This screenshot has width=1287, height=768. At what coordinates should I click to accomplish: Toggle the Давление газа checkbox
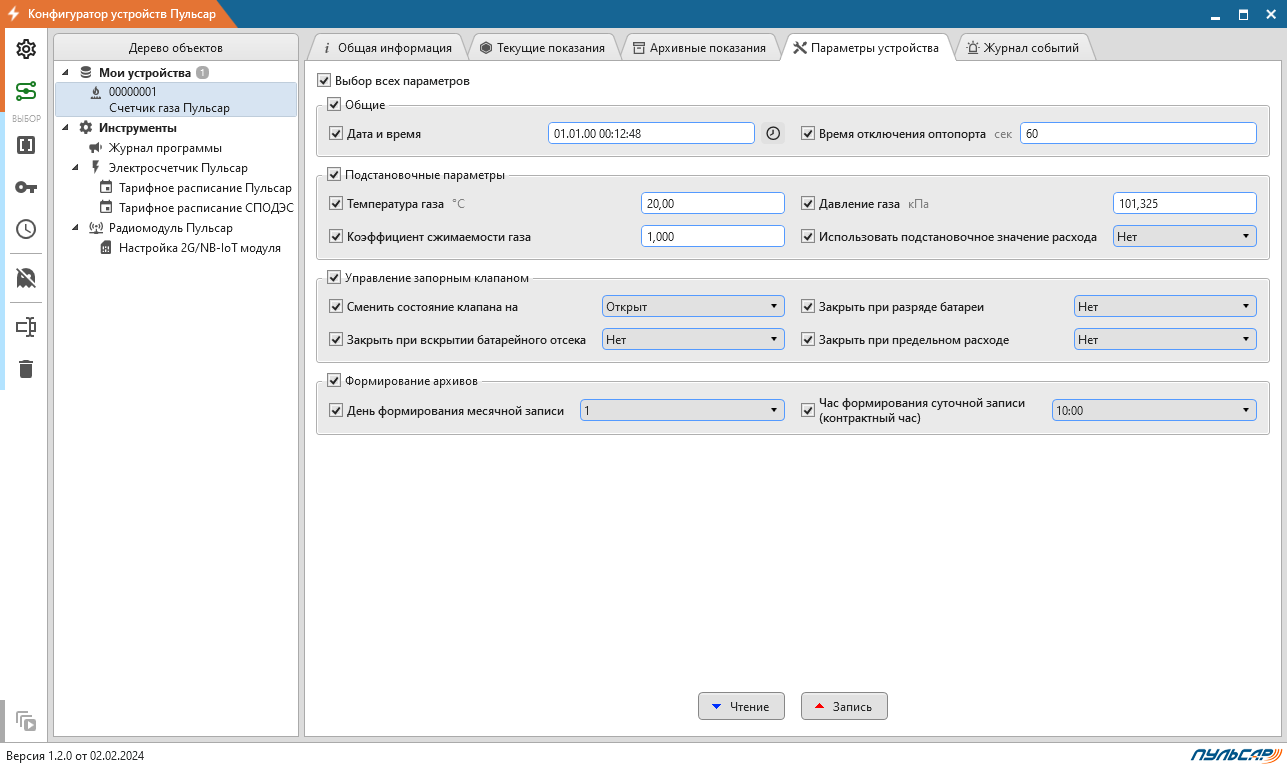coord(808,204)
